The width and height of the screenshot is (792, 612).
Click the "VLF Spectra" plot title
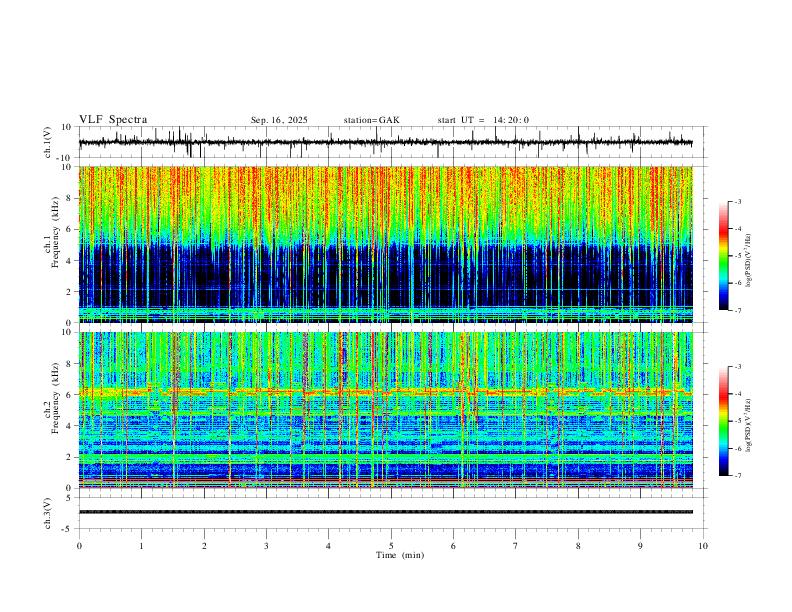113,120
